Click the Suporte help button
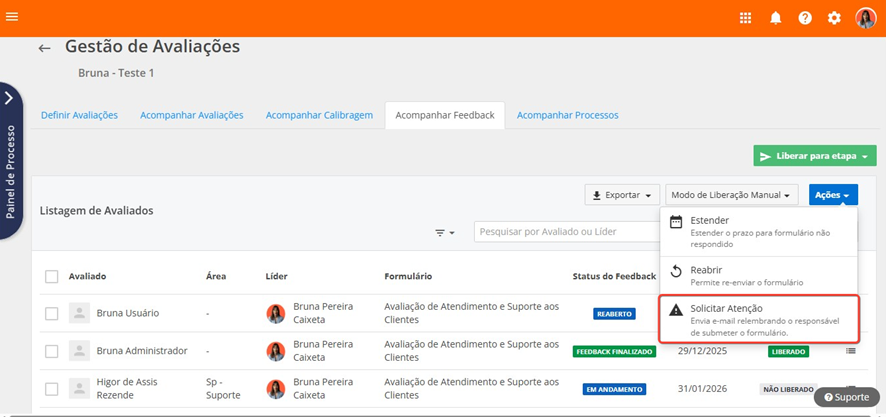The width and height of the screenshot is (886, 417). pyautogui.click(x=846, y=397)
